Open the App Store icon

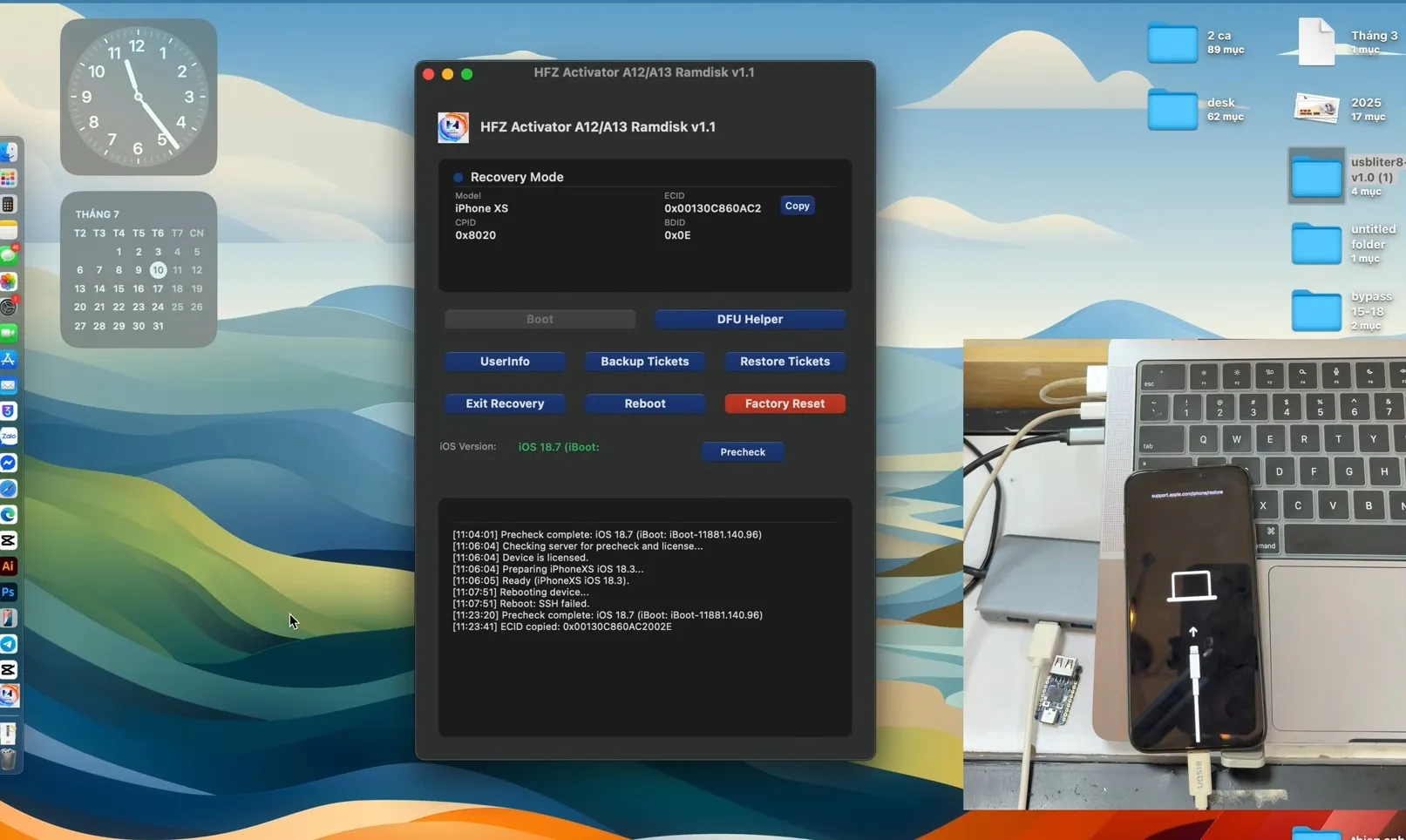pos(9,359)
